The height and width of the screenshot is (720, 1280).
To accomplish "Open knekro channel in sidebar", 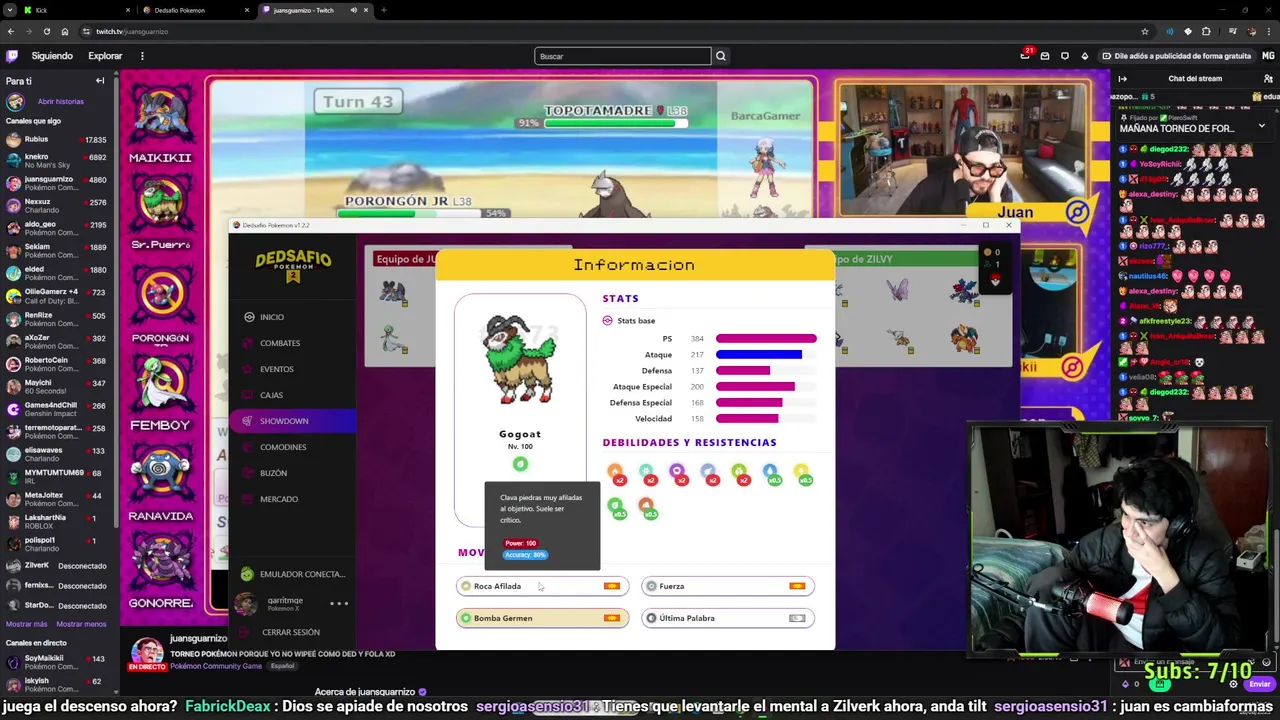I will pyautogui.click(x=58, y=162).
